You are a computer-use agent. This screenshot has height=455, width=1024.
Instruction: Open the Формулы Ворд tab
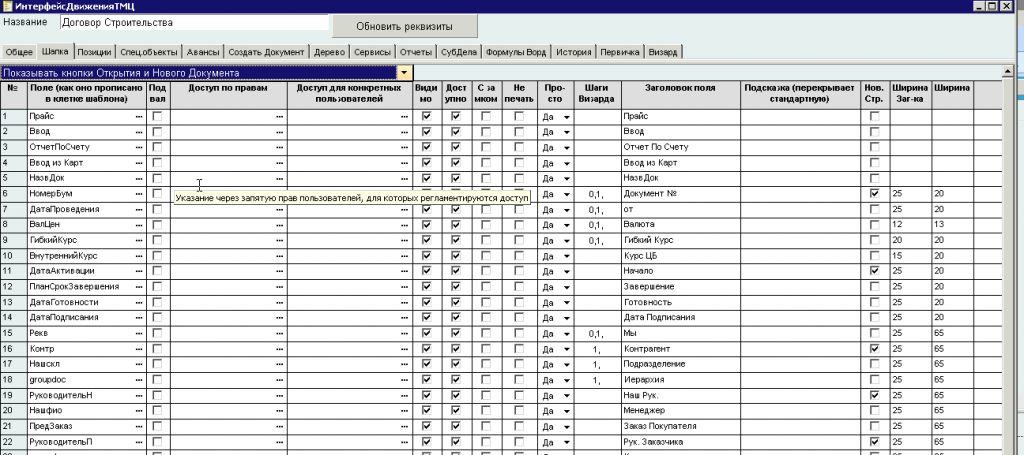click(x=516, y=52)
